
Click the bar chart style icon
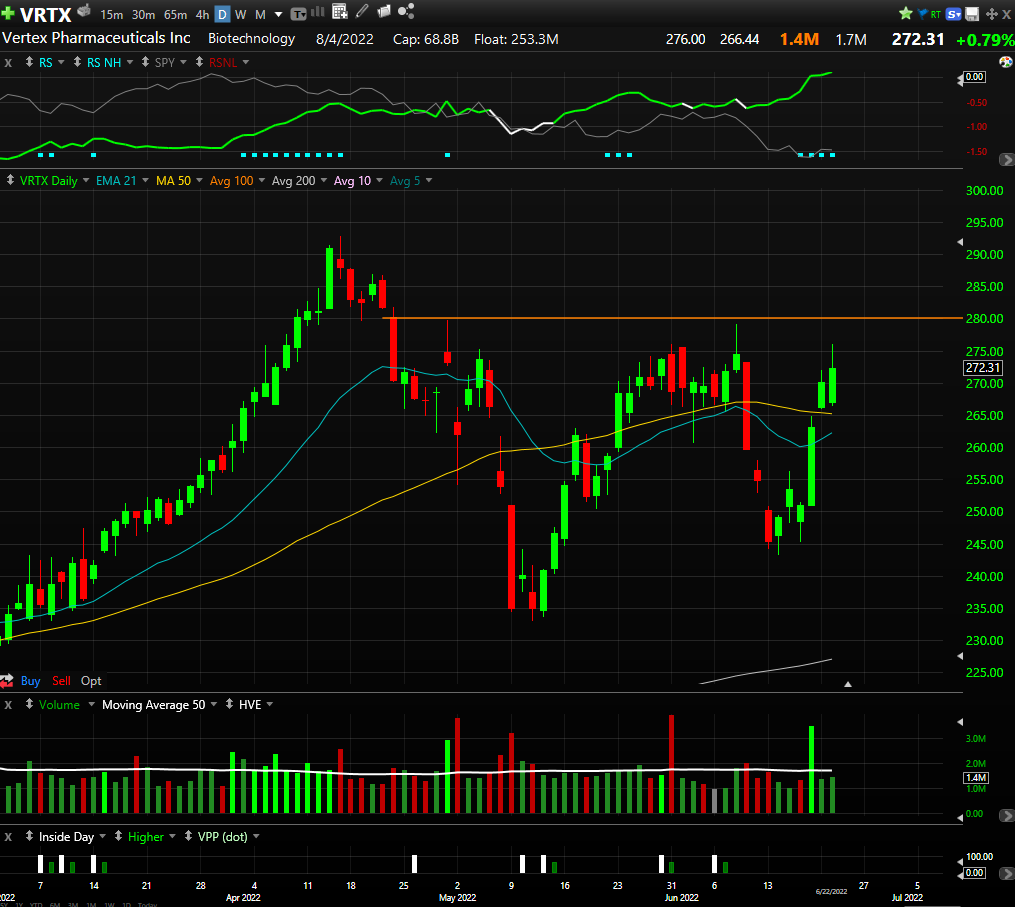[318, 12]
